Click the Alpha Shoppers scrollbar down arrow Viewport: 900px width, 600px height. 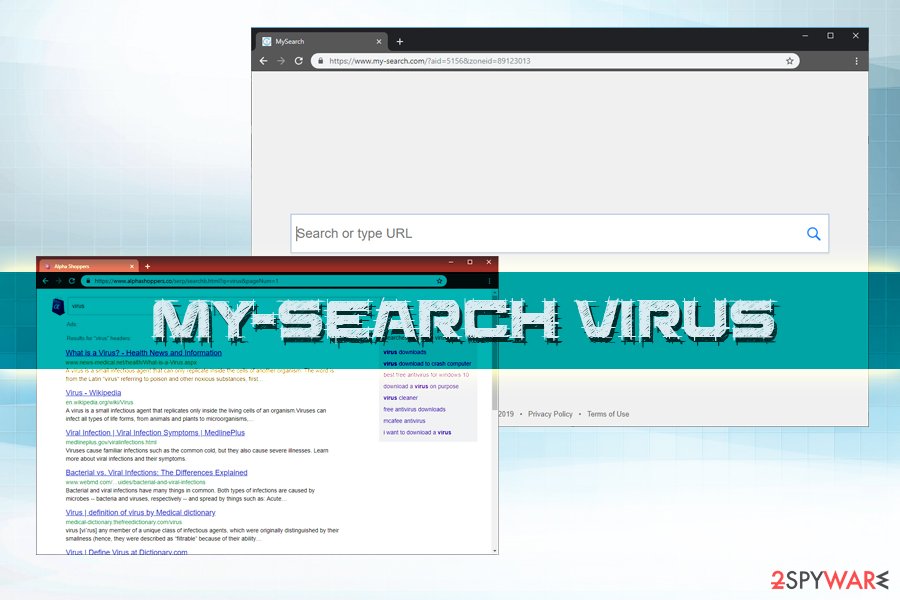point(495,551)
